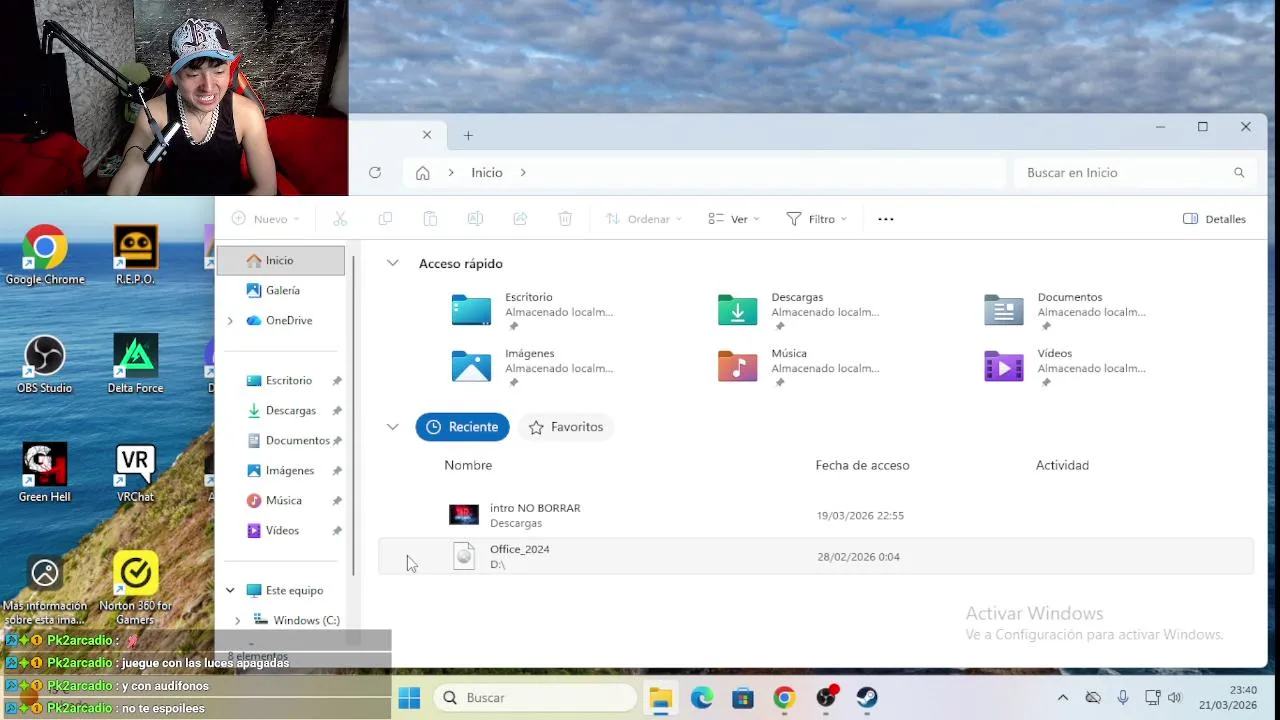
Task: Select pinned Descargas in sidebar
Action: click(x=290, y=411)
